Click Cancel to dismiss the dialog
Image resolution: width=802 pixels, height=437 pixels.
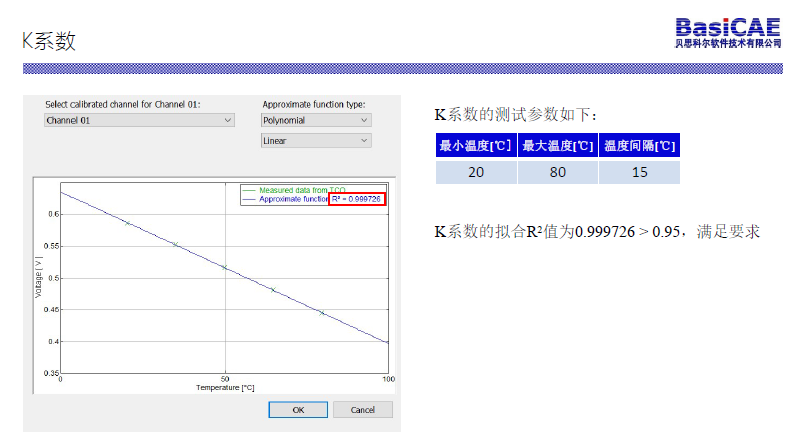(363, 410)
